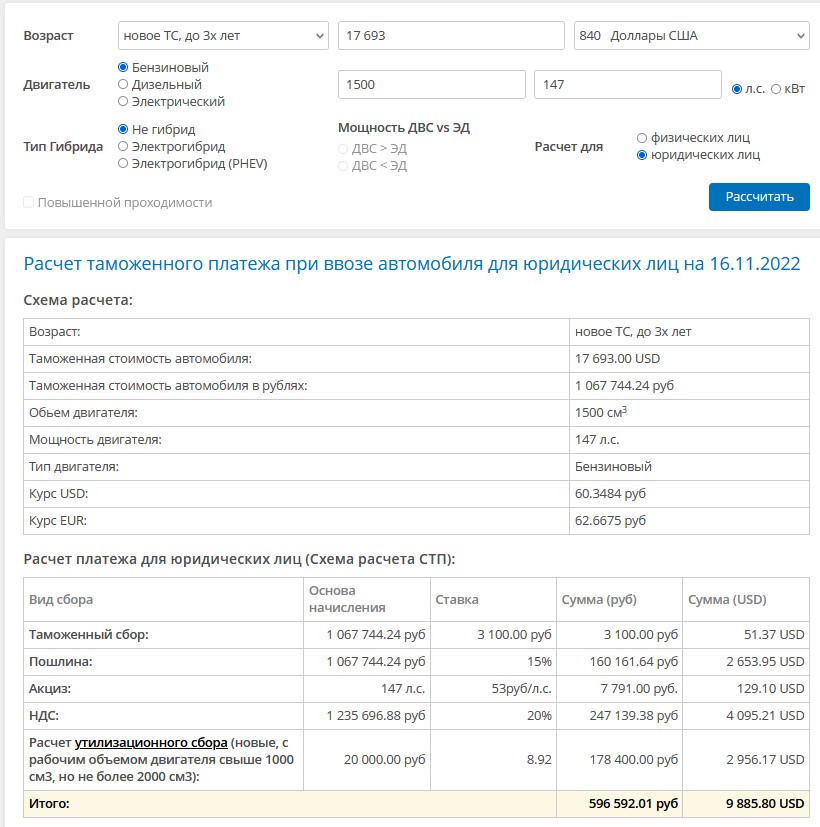Click the 17 693.00 USD value

[617, 359]
